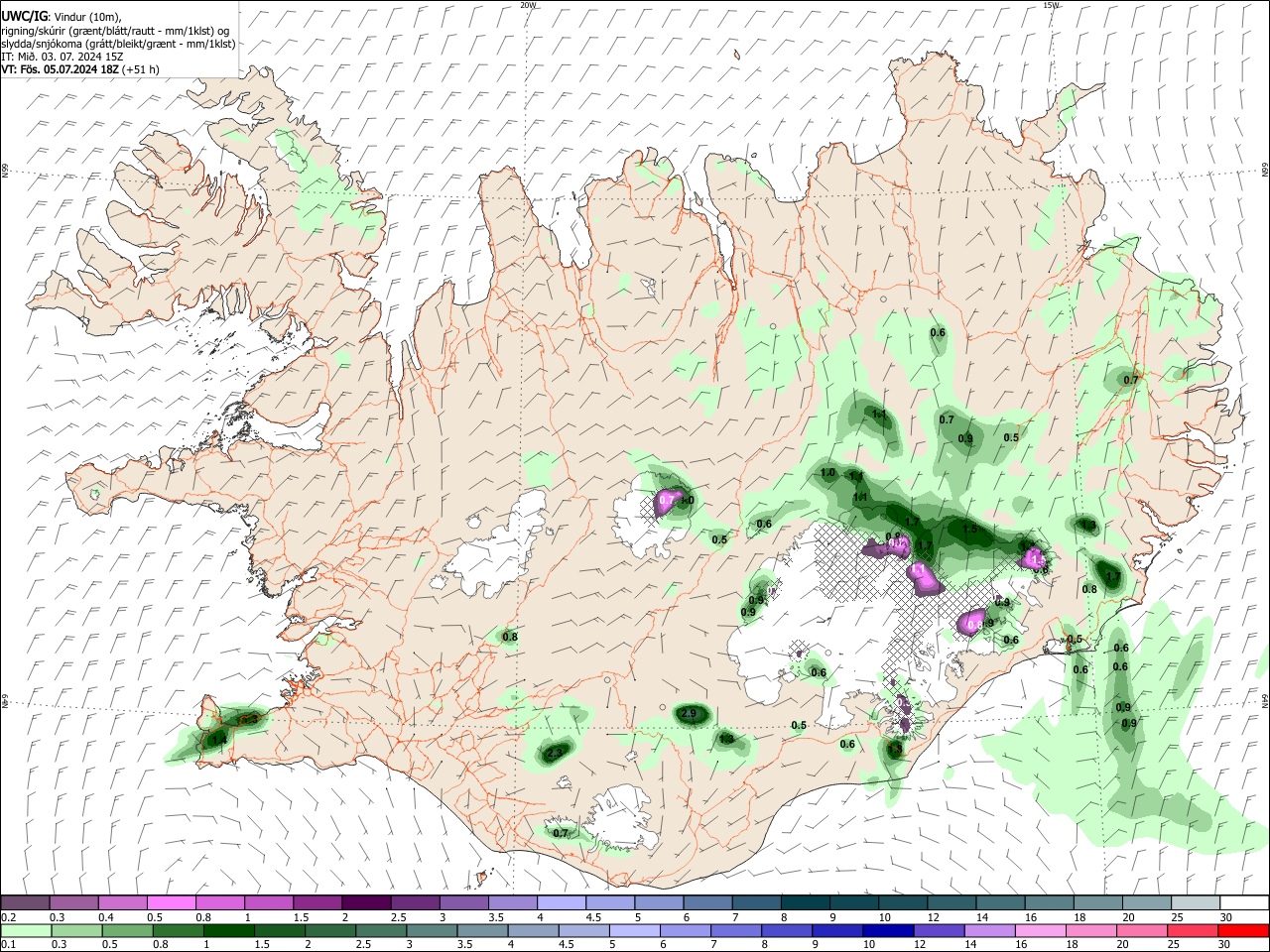This screenshot has height=952, width=1270.
Task: Pick the upper legend 0.3 mauve swatch
Action: pos(73,903)
